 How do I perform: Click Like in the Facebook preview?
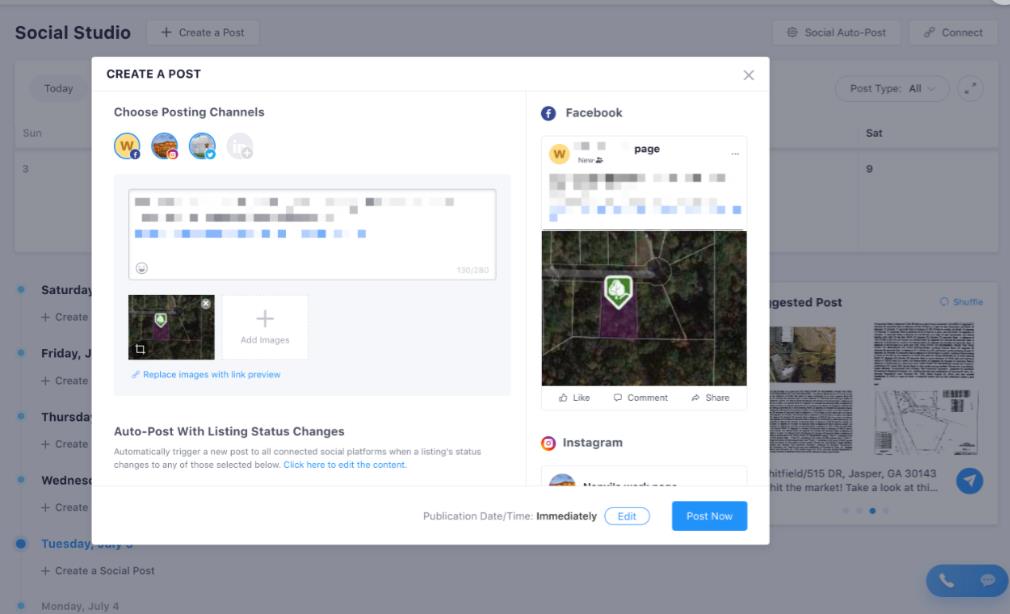click(x=575, y=398)
